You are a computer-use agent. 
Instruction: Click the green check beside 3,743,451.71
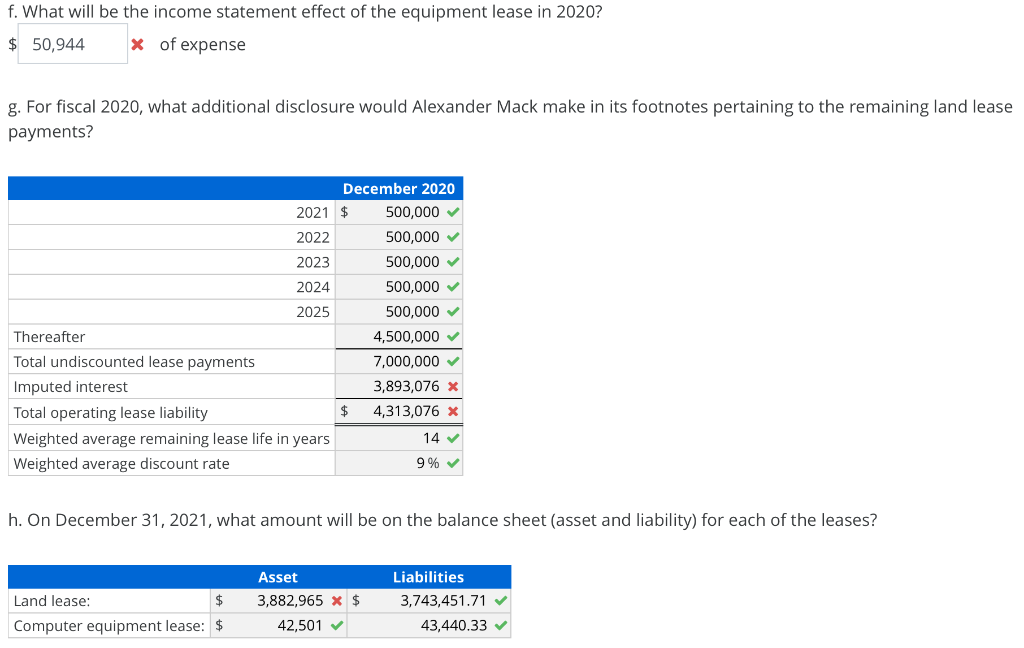[501, 601]
